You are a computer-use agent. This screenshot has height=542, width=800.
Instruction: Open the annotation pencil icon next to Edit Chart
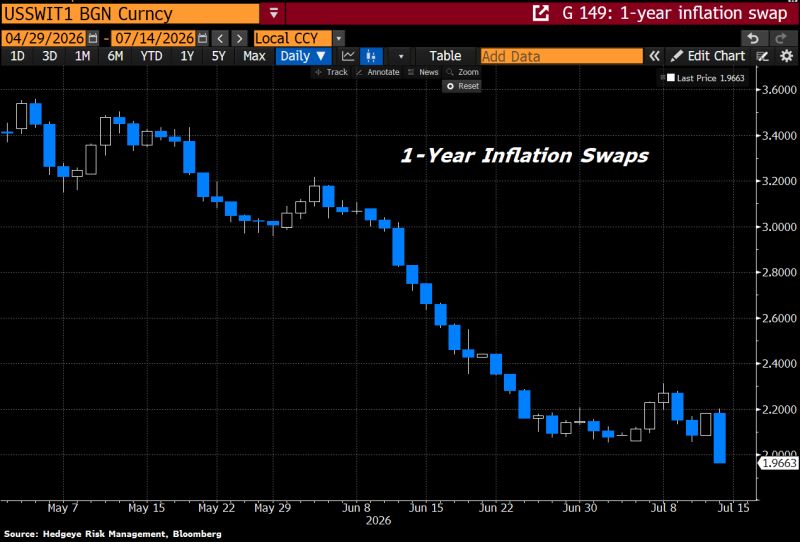click(763, 56)
